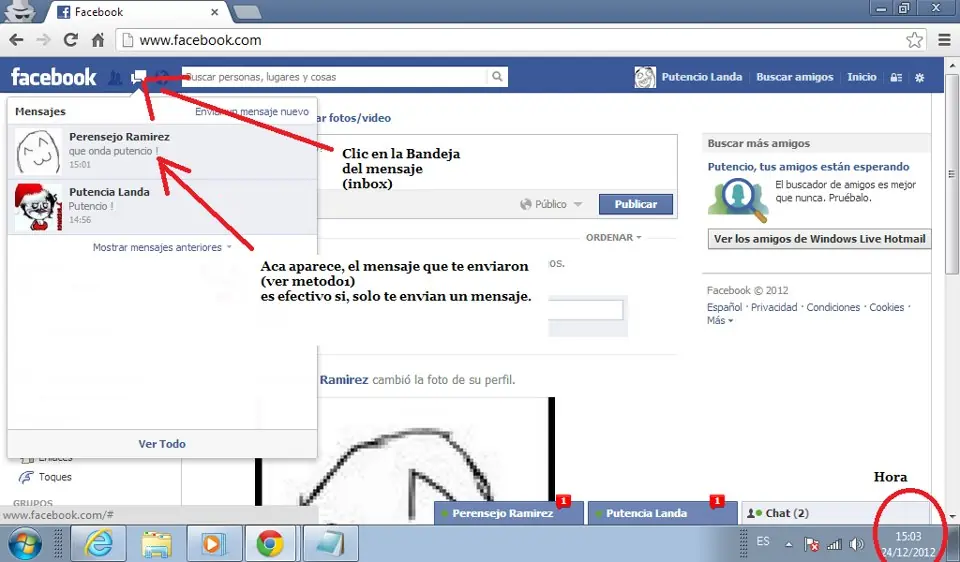The image size is (960, 562).
Task: Reload the page with refresh icon
Action: coord(70,40)
